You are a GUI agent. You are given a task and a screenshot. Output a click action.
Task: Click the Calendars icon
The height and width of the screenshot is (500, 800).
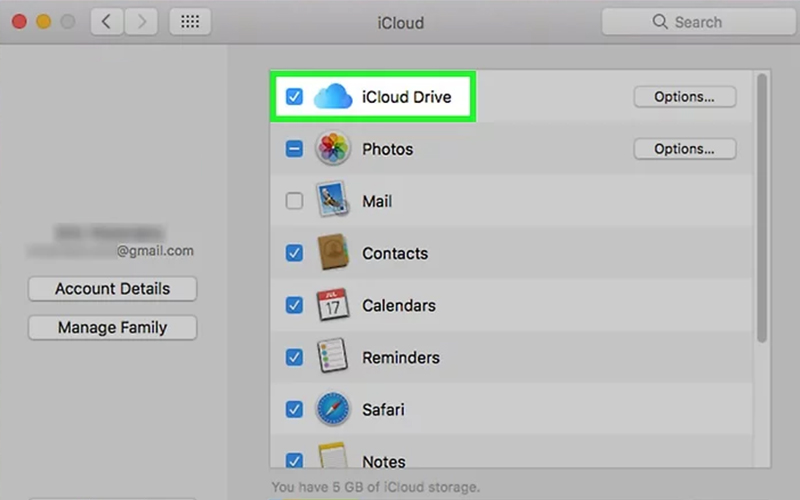pos(333,305)
